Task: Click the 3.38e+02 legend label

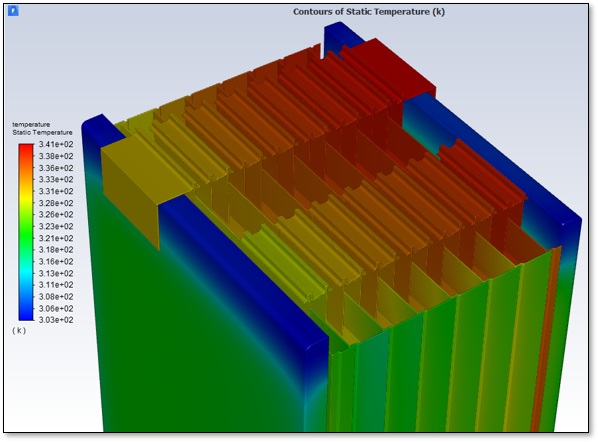Action: 56,156
